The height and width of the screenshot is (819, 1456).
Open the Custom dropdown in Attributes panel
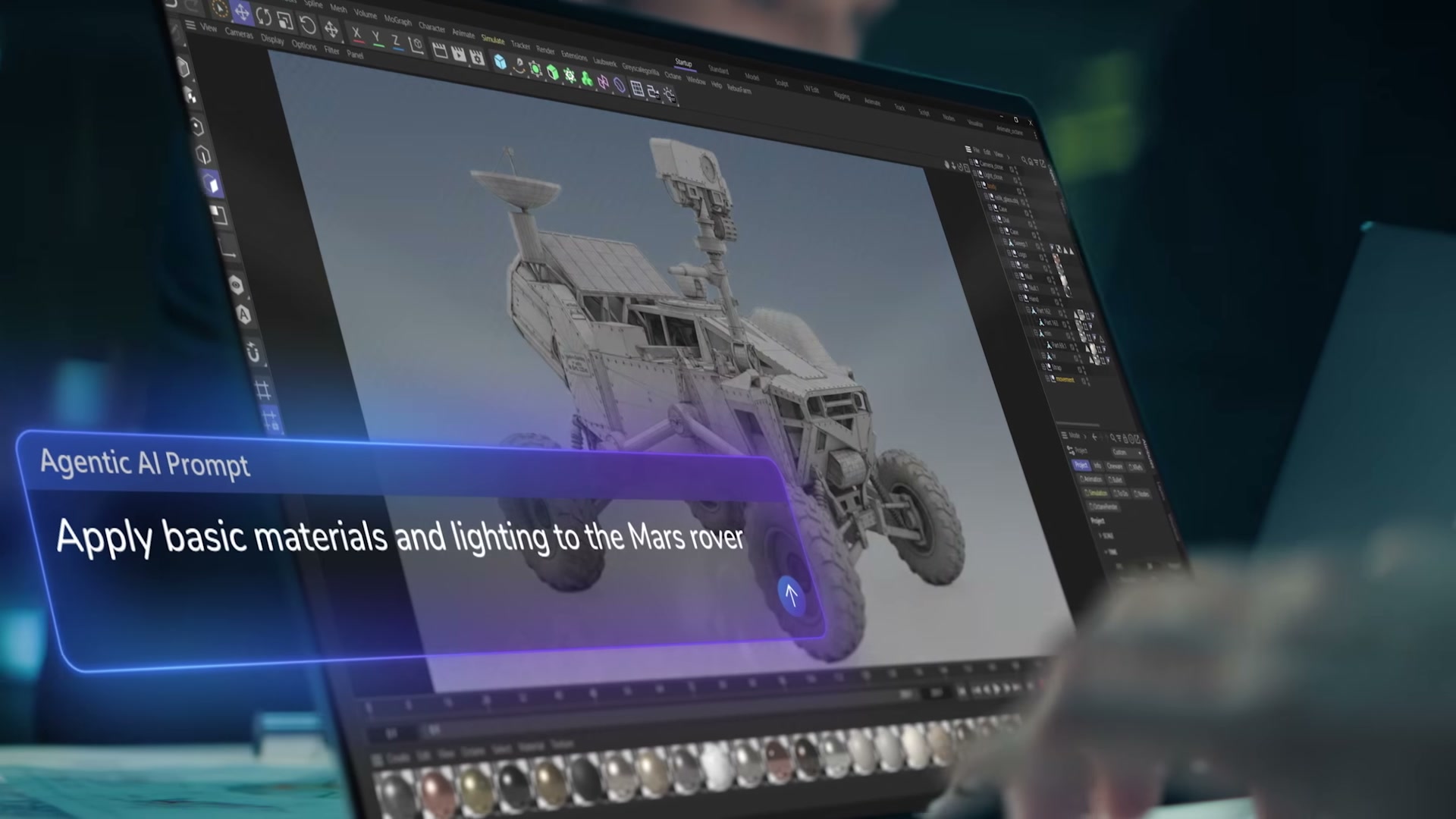tap(1127, 453)
